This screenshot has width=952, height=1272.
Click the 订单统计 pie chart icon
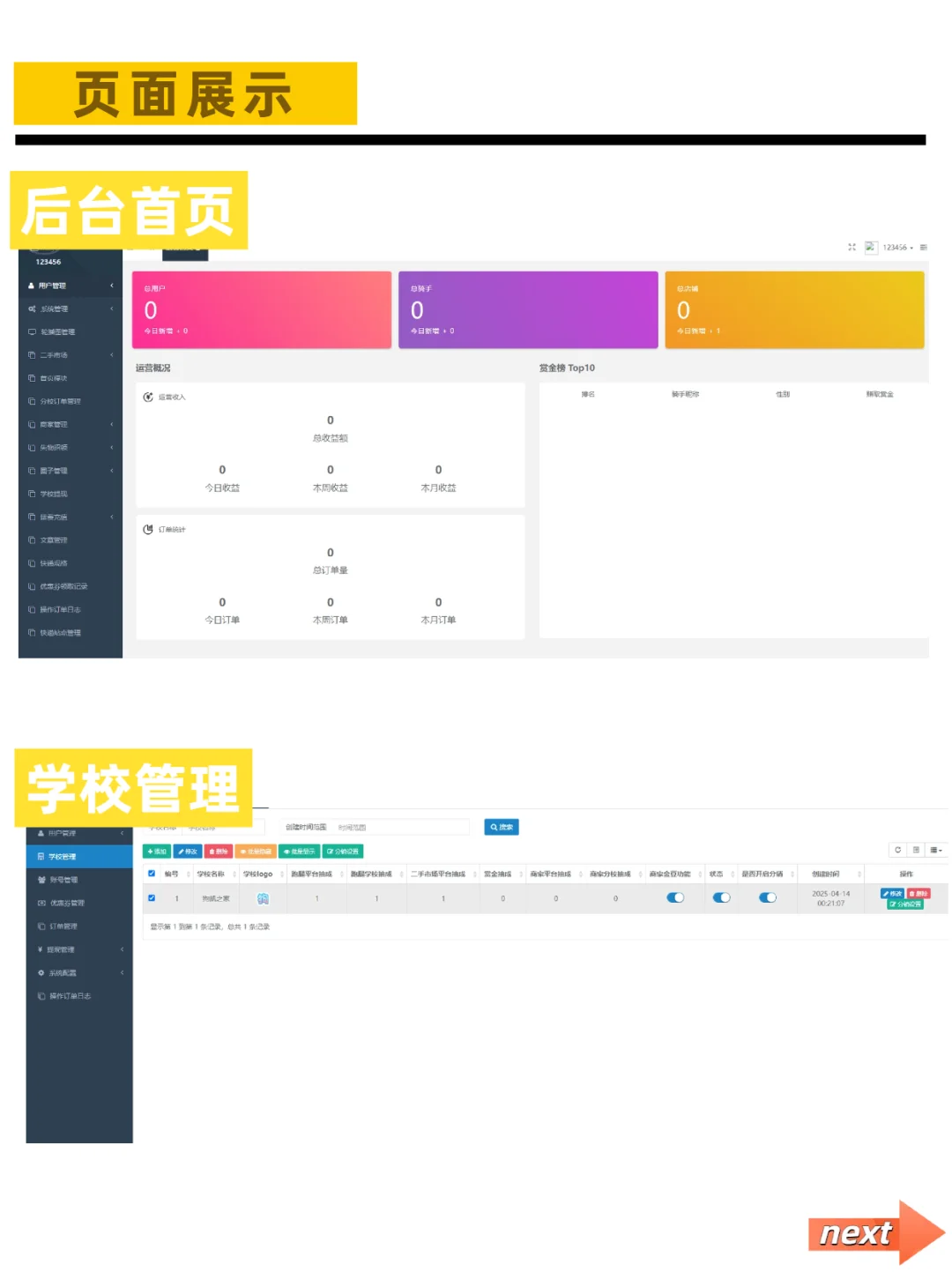coord(146,528)
